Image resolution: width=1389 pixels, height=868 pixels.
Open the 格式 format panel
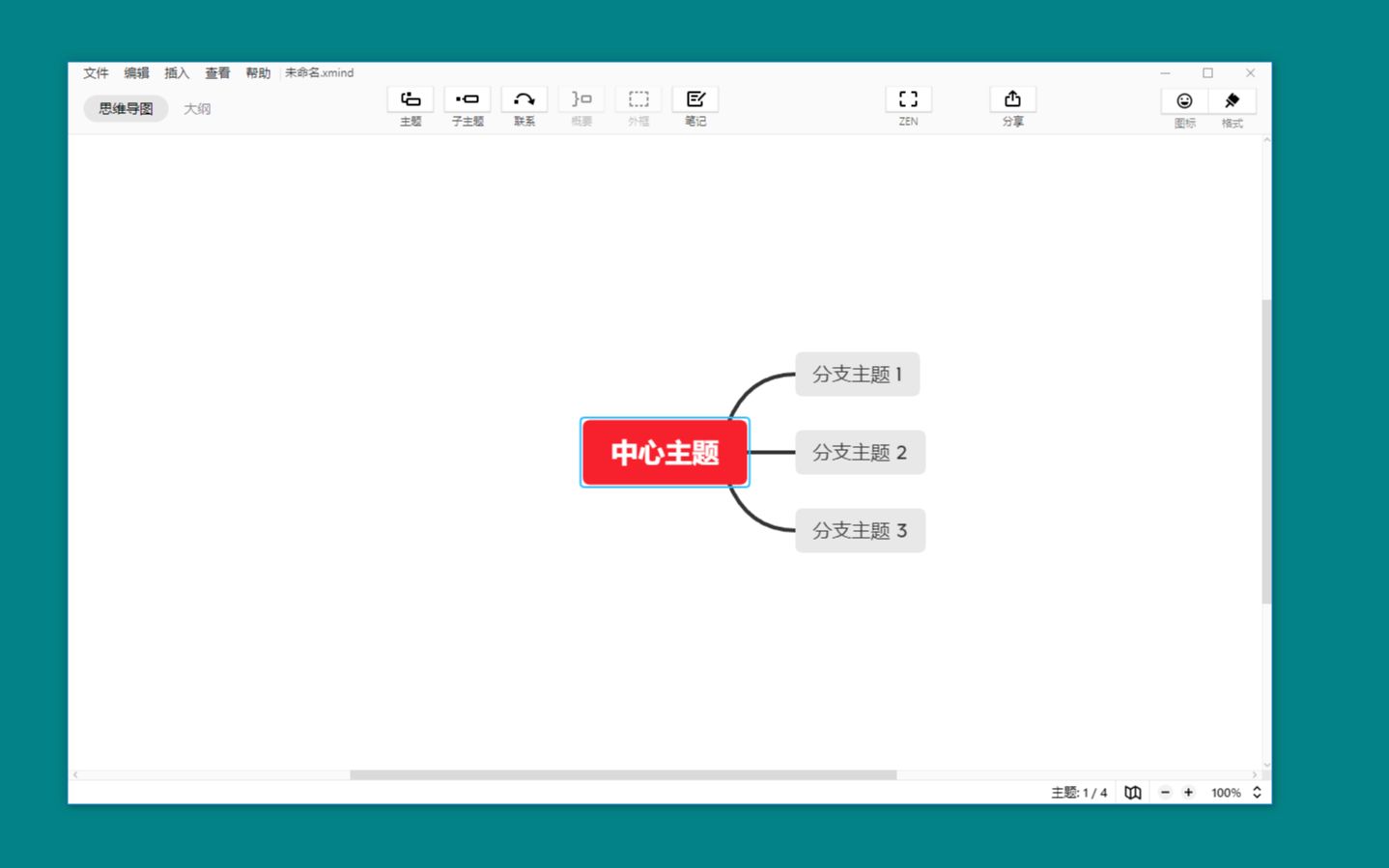pyautogui.click(x=1233, y=101)
